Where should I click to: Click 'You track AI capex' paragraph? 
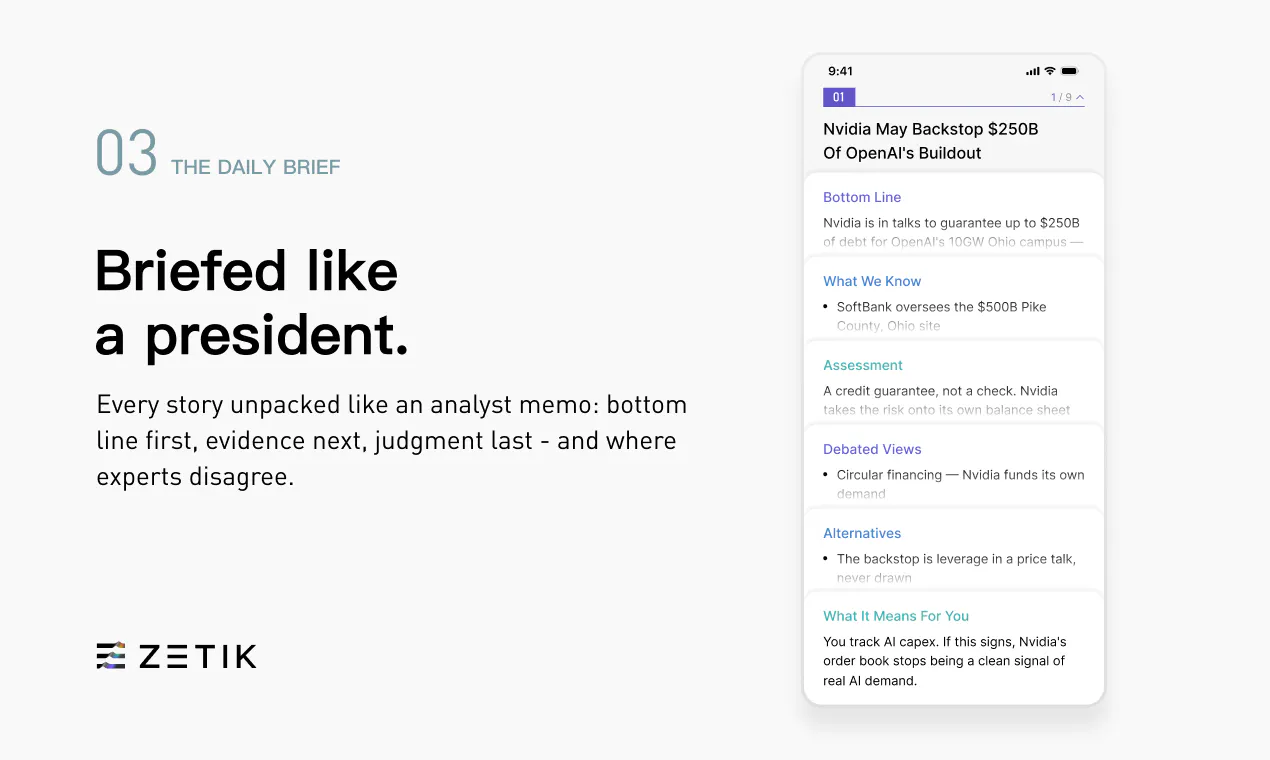[945, 661]
